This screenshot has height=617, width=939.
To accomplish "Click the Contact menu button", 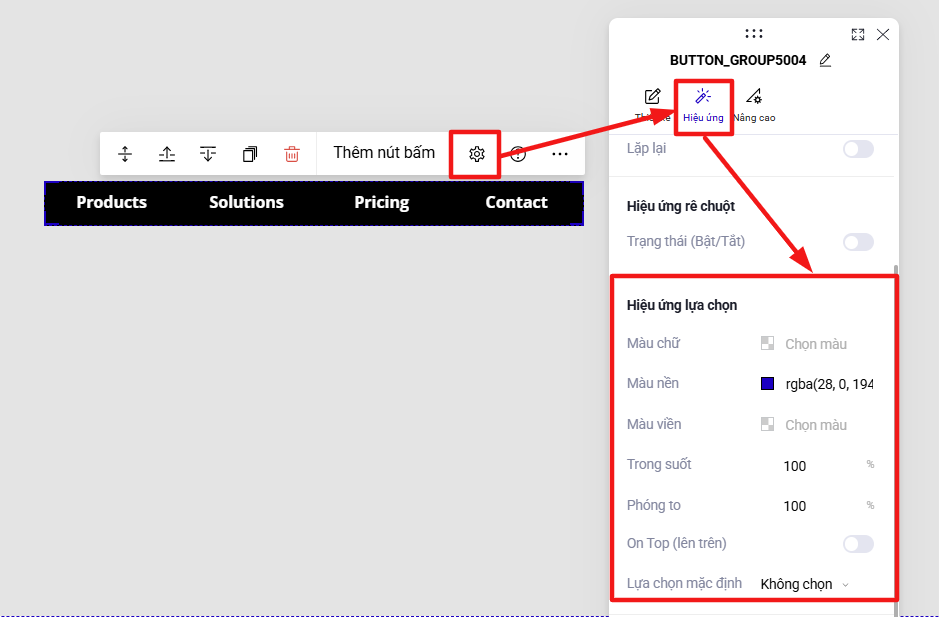I will point(516,202).
